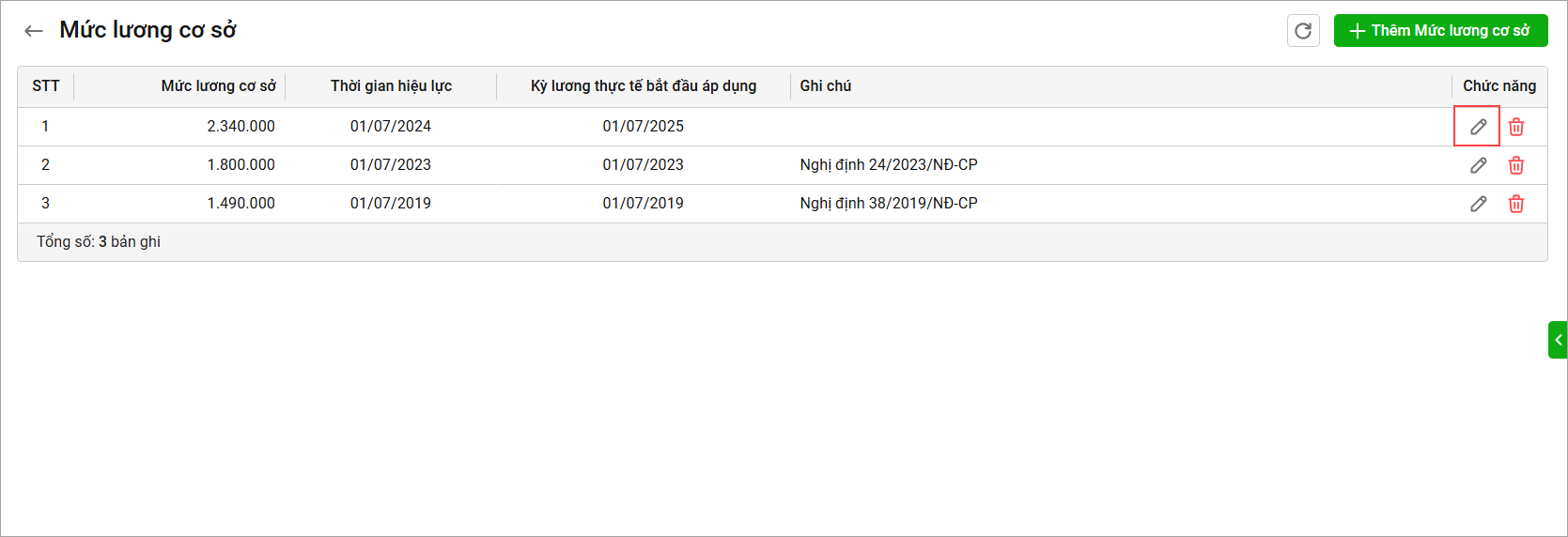Click Thêm Mức lương cơ sở button
The width and height of the screenshot is (1568, 537).
point(1440,31)
